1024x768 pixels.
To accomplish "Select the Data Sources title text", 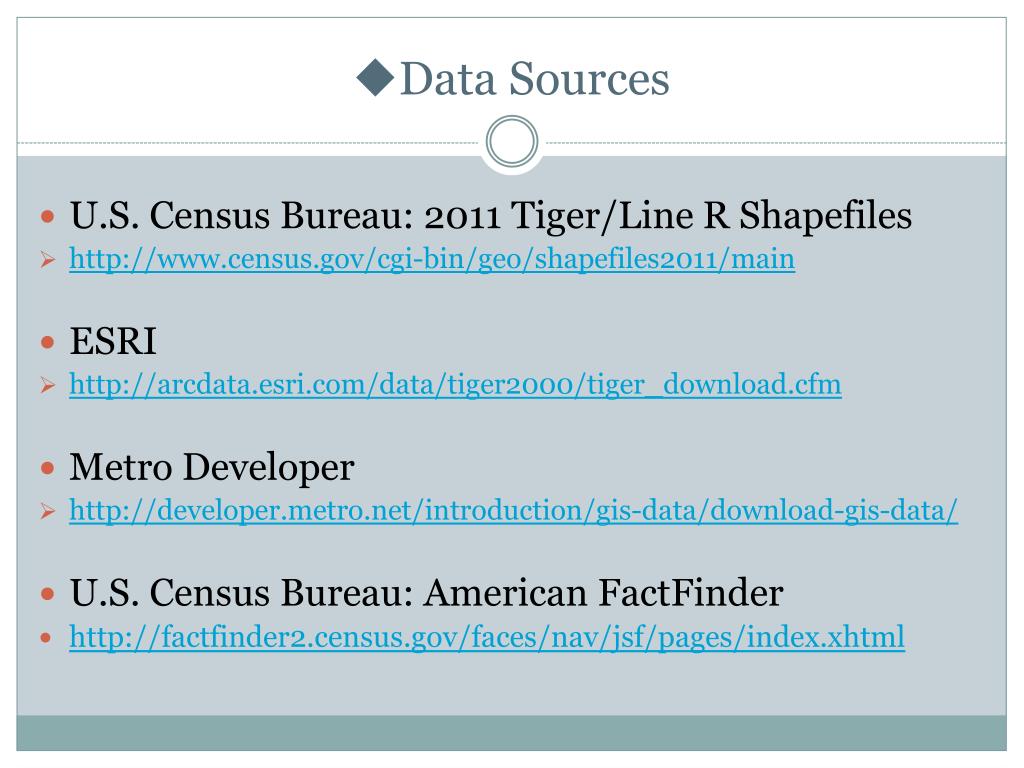I will coord(534,78).
